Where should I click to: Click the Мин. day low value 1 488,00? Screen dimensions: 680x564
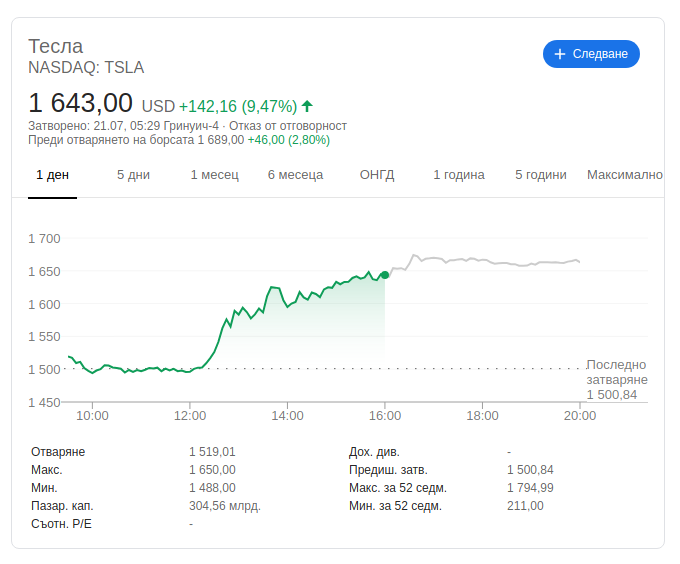[x=212, y=488]
